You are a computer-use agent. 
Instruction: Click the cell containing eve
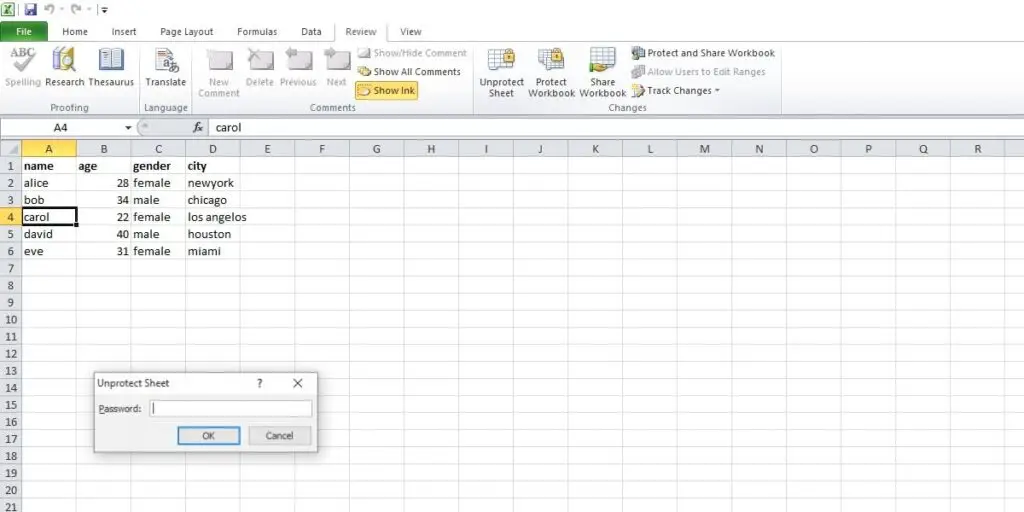click(x=49, y=251)
